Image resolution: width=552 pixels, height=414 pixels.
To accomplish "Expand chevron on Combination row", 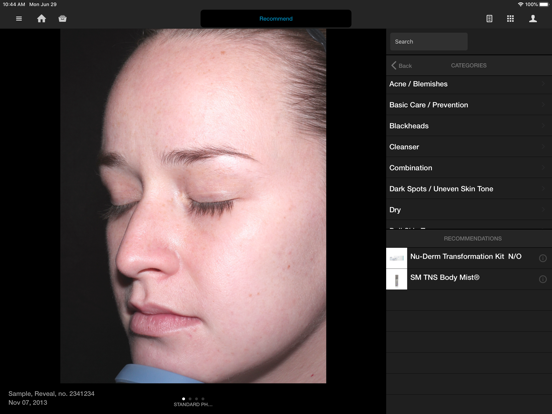I will pyautogui.click(x=544, y=168).
